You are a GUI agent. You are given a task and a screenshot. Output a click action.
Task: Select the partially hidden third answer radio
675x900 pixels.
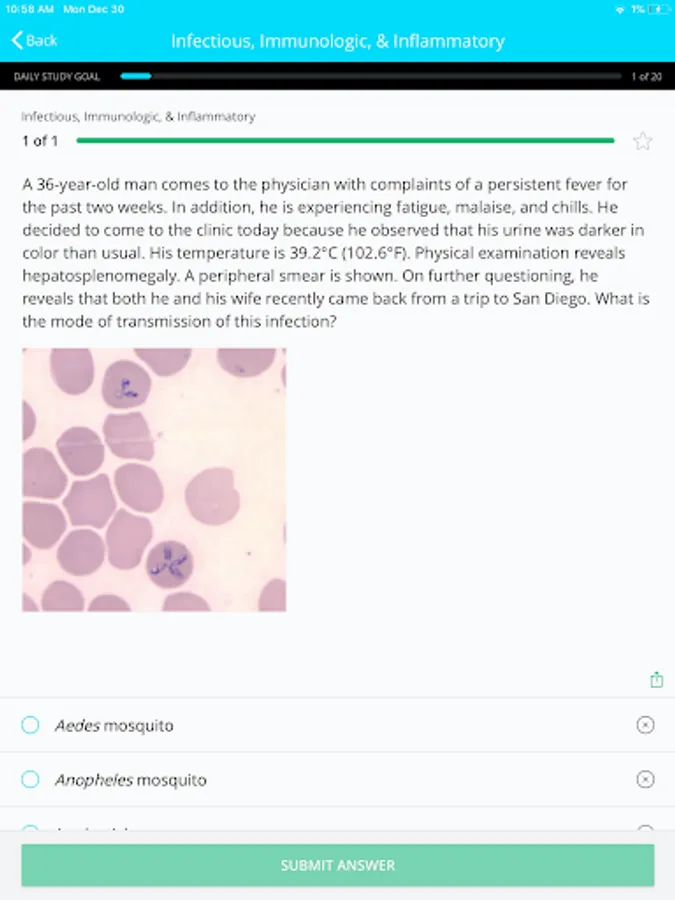click(x=31, y=829)
